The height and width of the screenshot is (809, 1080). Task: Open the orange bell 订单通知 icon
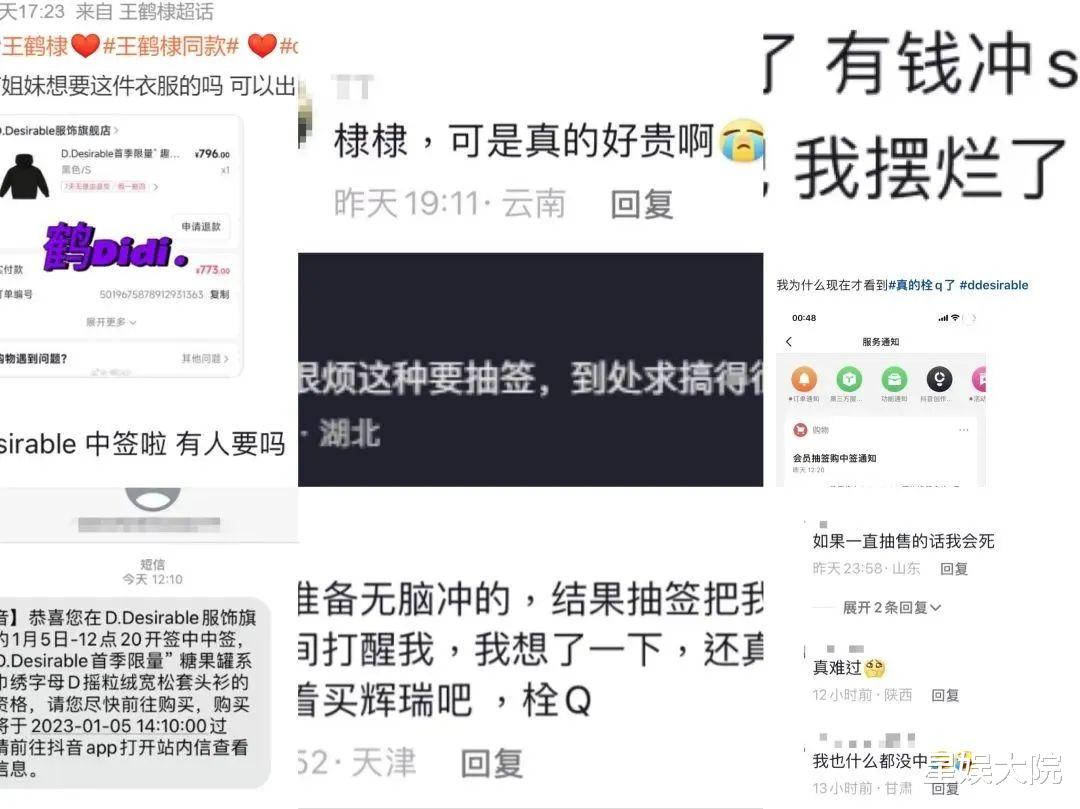(804, 379)
